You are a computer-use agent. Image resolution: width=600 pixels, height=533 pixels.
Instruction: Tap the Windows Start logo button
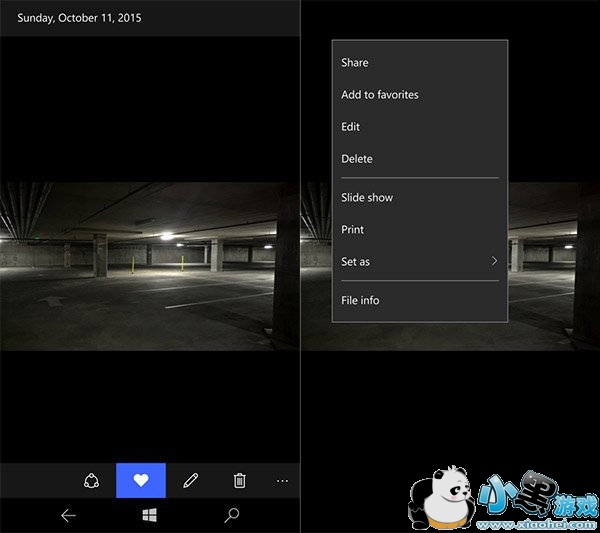click(x=150, y=515)
